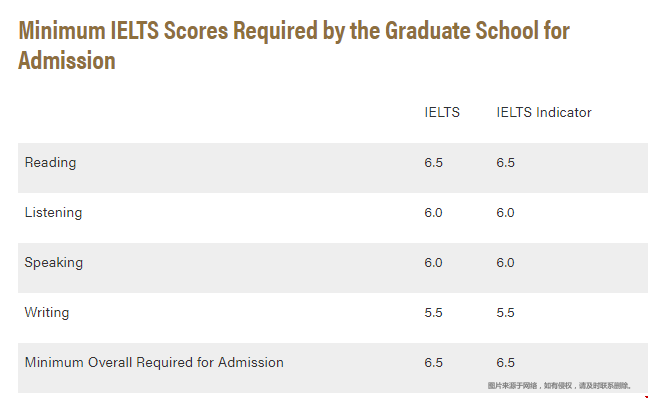Viewport: 648px width, 398px height.
Task: Click the Minimum IELTS Scores heading
Action: pos(294,45)
